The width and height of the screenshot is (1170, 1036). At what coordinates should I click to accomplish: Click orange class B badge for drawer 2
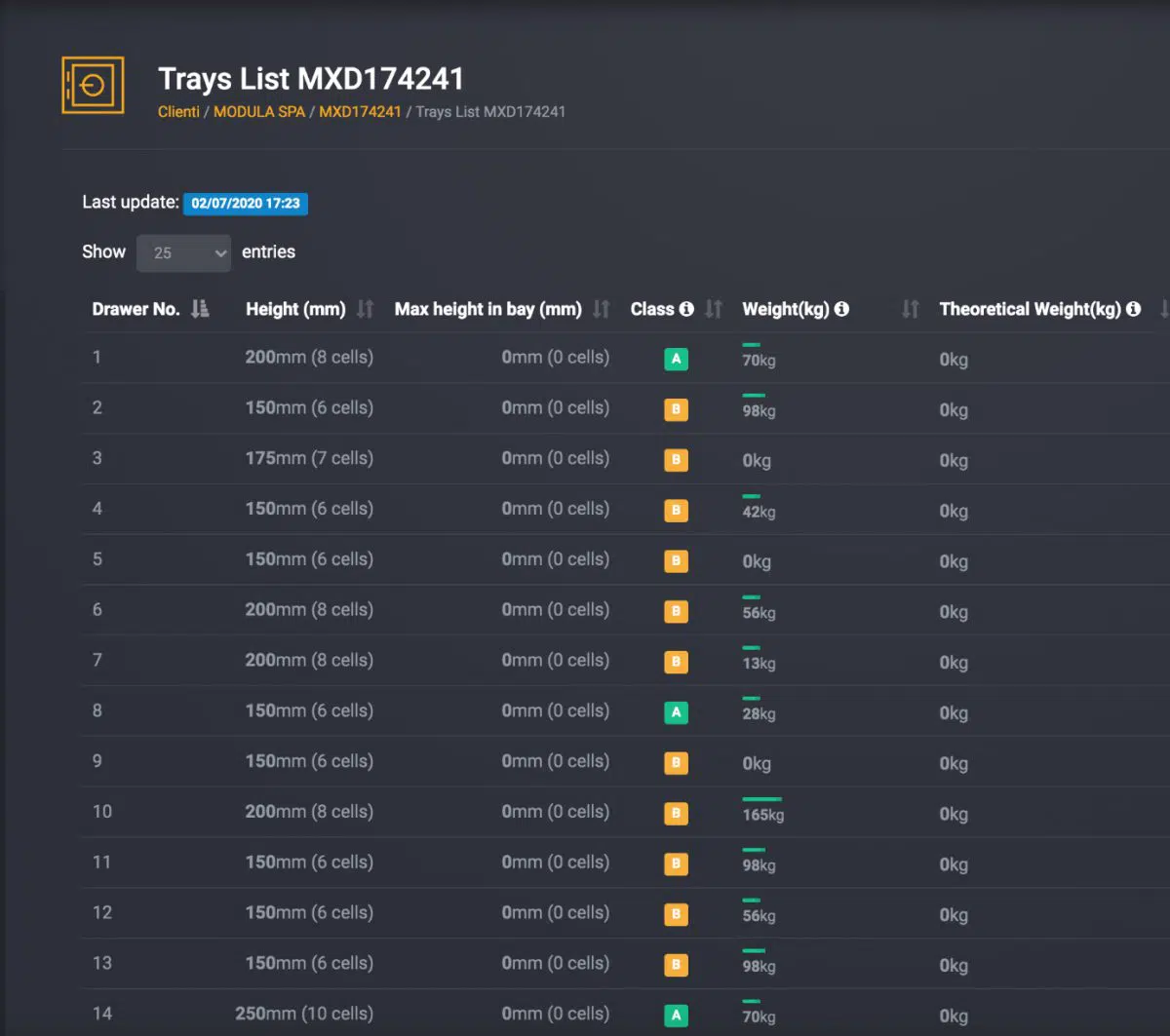coord(676,409)
